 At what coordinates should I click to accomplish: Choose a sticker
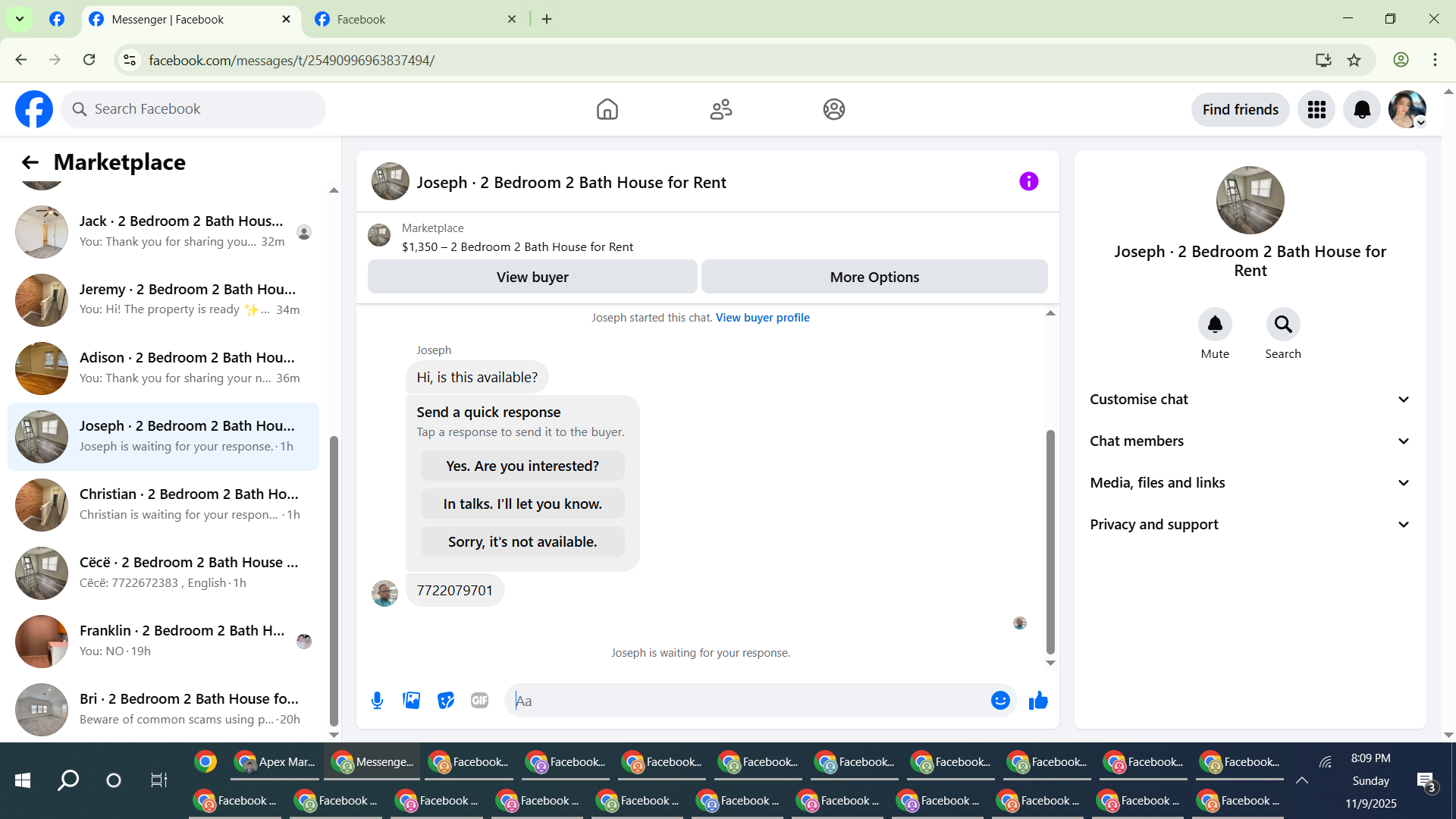point(446,701)
